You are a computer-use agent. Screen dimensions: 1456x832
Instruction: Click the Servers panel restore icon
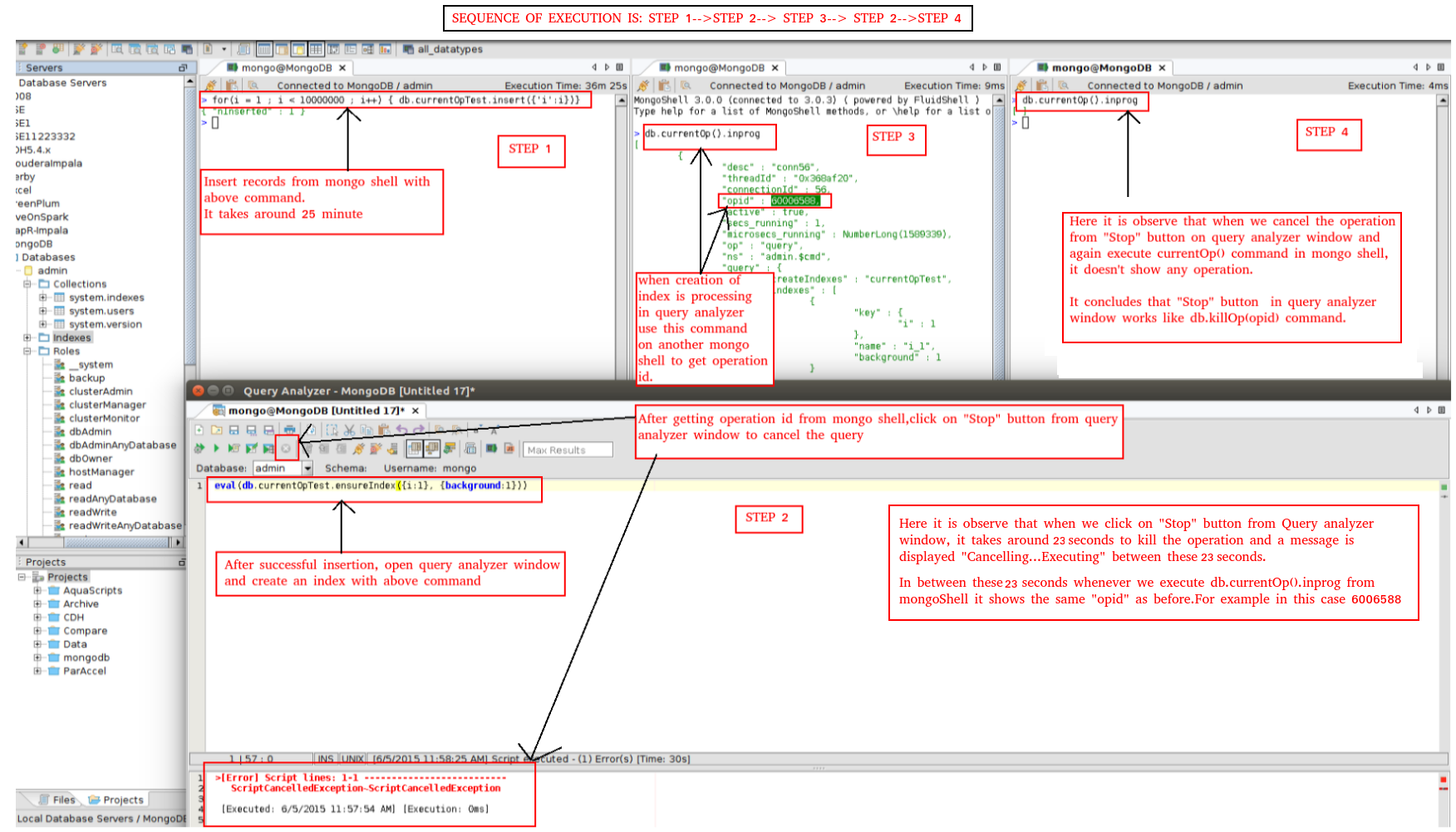[x=183, y=68]
